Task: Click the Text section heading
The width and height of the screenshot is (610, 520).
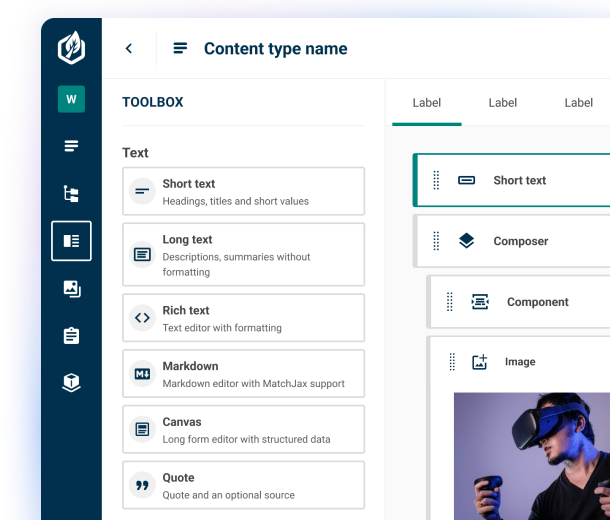Action: click(135, 152)
